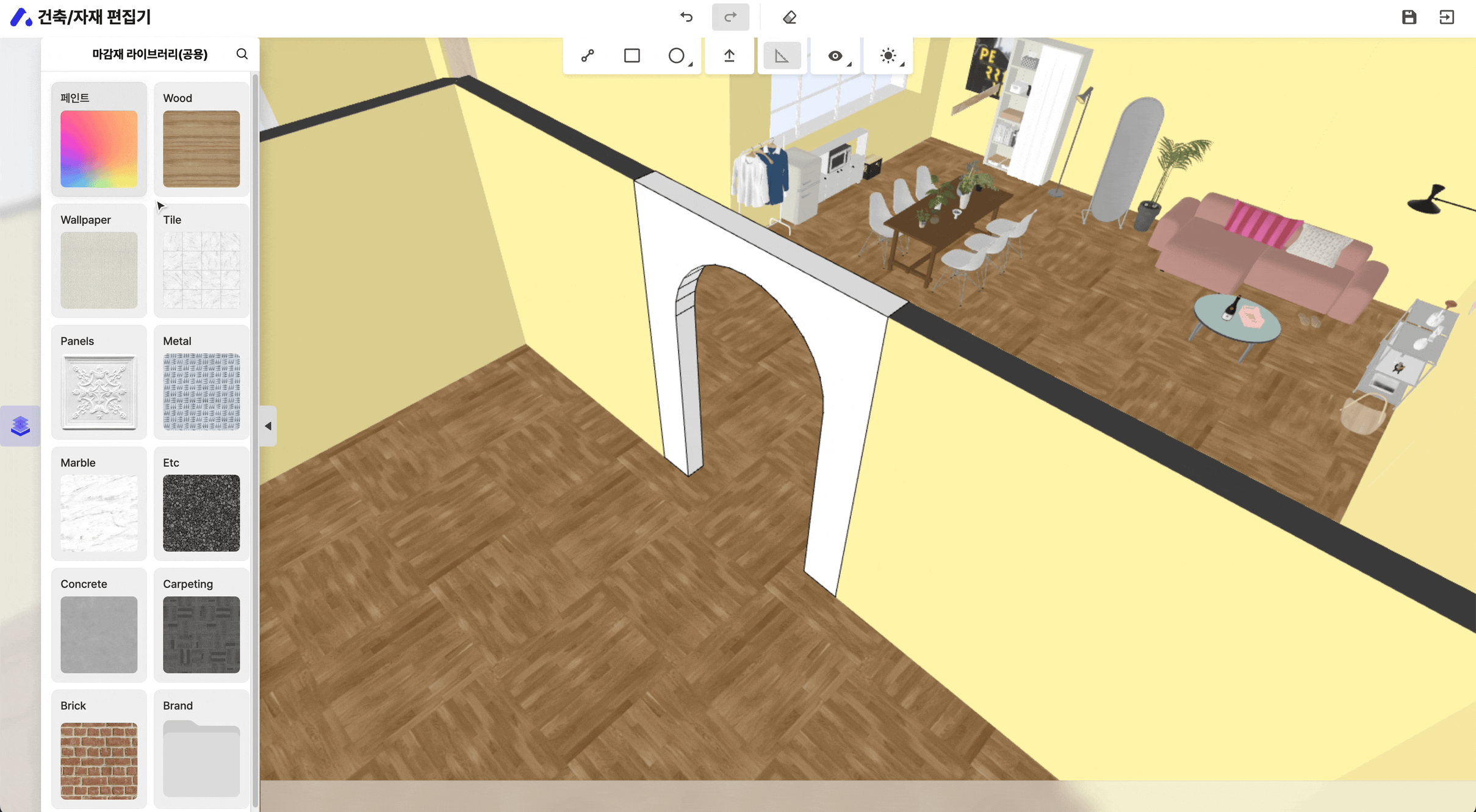The image size is (1476, 812).
Task: Toggle the angle measurement tool
Action: click(x=782, y=56)
